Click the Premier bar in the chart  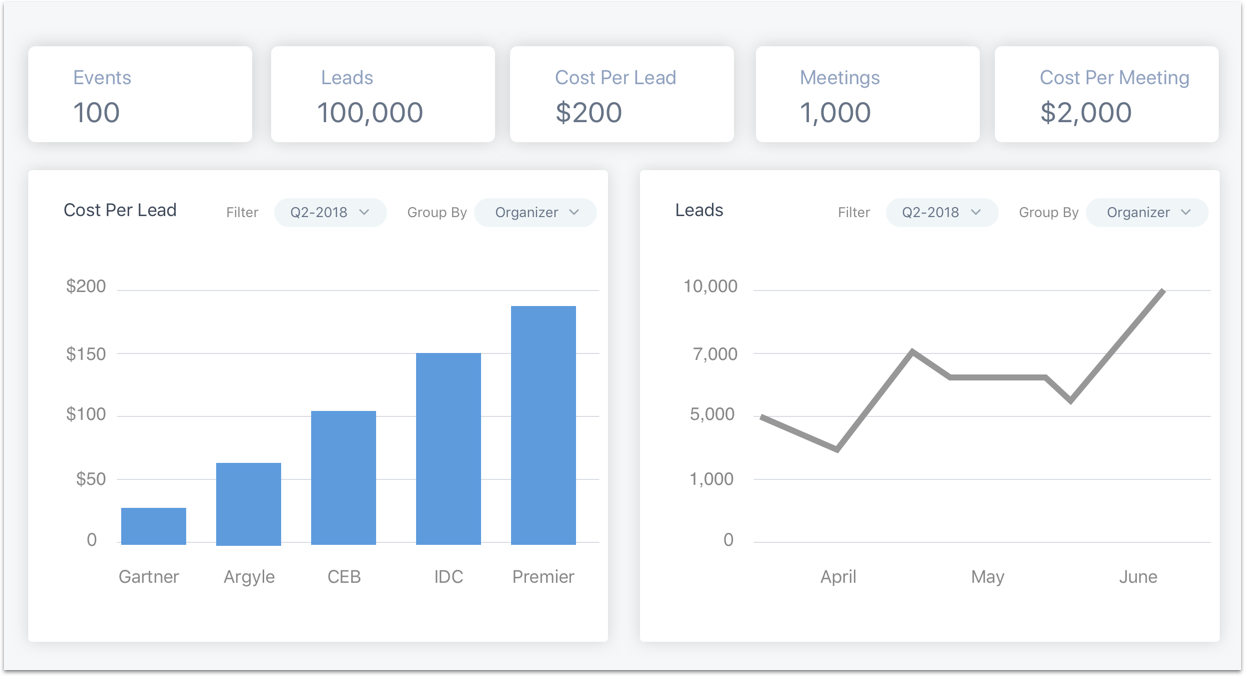pos(543,425)
